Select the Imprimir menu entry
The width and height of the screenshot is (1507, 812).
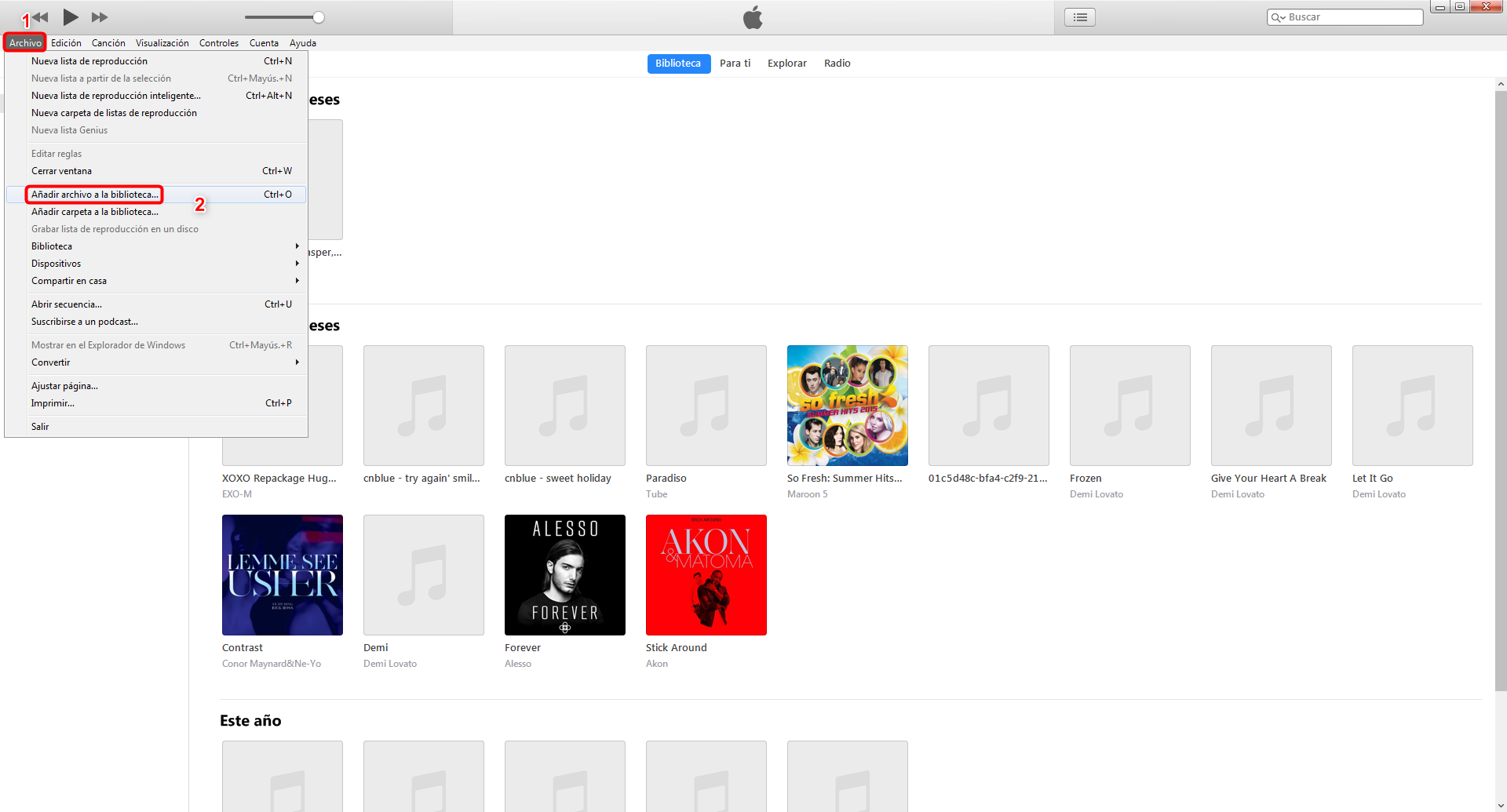point(52,402)
